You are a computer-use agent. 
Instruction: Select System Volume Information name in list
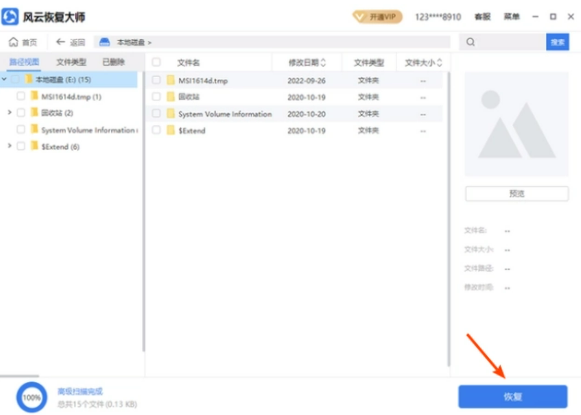225,114
